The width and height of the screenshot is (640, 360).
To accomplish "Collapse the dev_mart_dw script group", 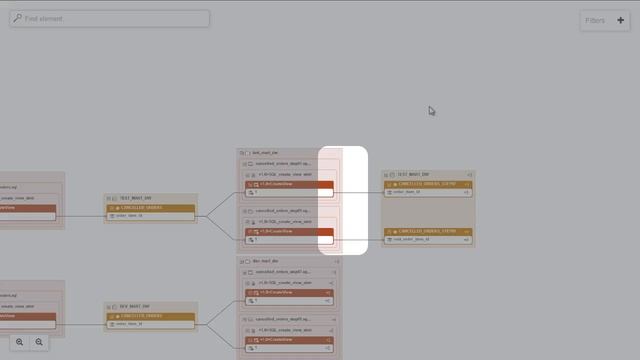I will (x=242, y=262).
